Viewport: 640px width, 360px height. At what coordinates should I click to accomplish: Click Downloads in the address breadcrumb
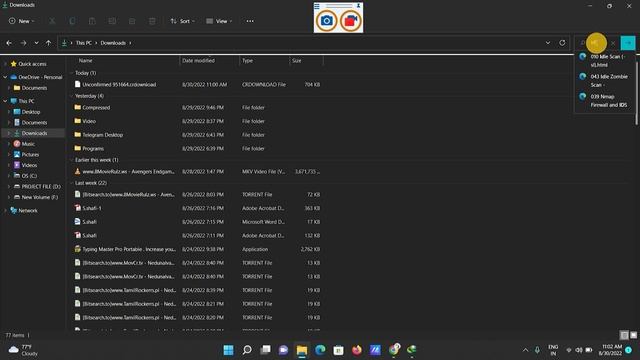(113, 43)
